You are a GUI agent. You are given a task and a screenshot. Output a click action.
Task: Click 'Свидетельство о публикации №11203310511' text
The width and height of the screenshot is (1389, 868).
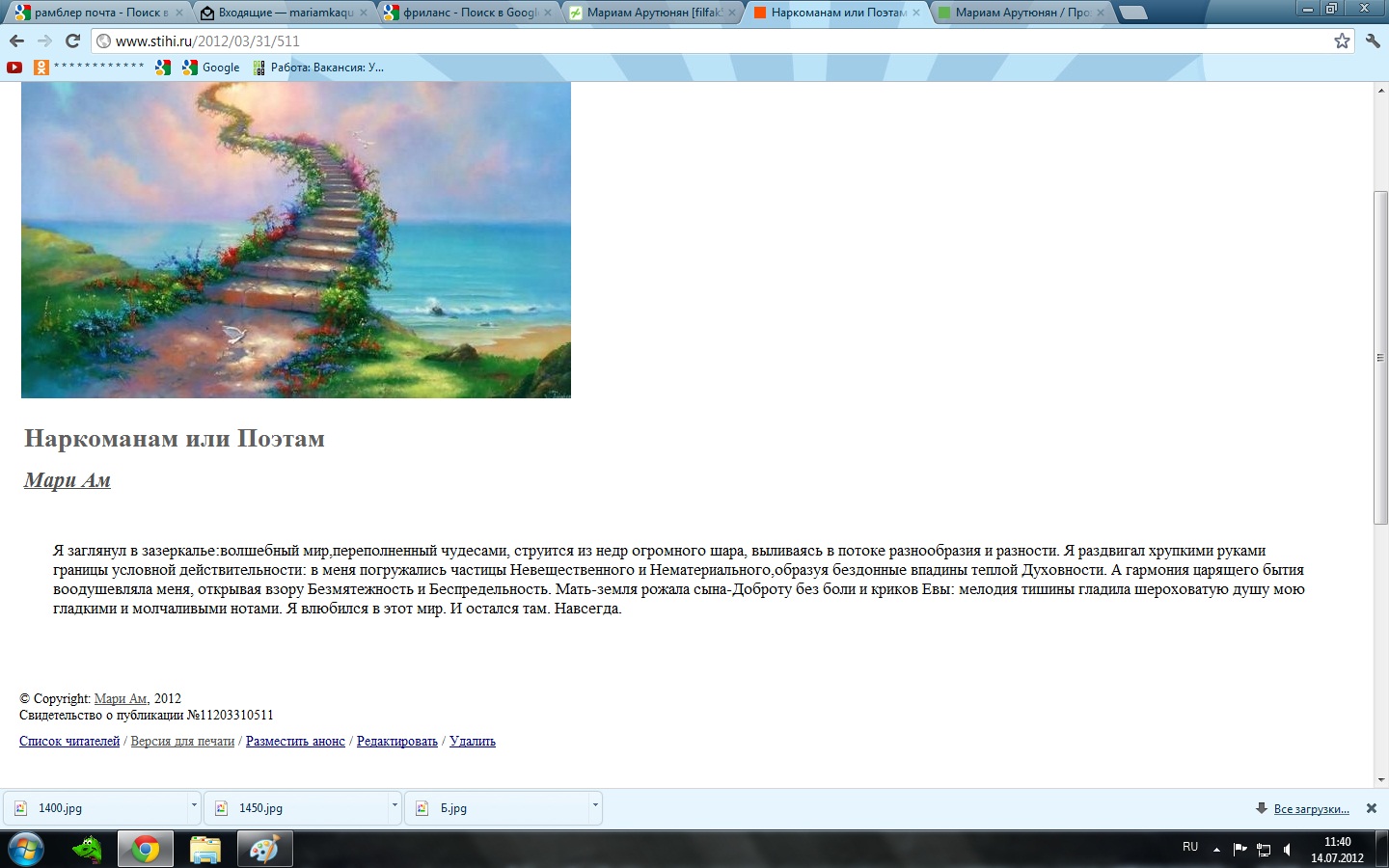(x=147, y=715)
